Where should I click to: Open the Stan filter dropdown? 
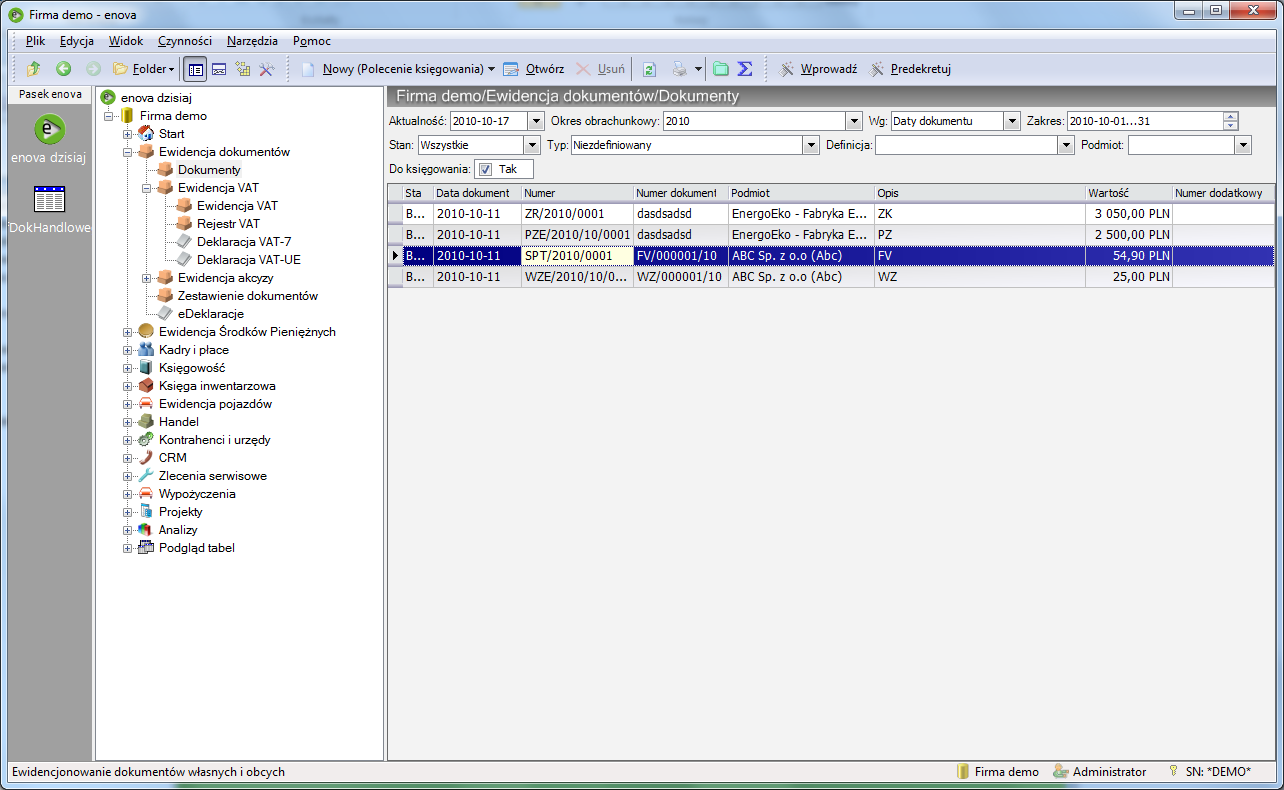533,144
